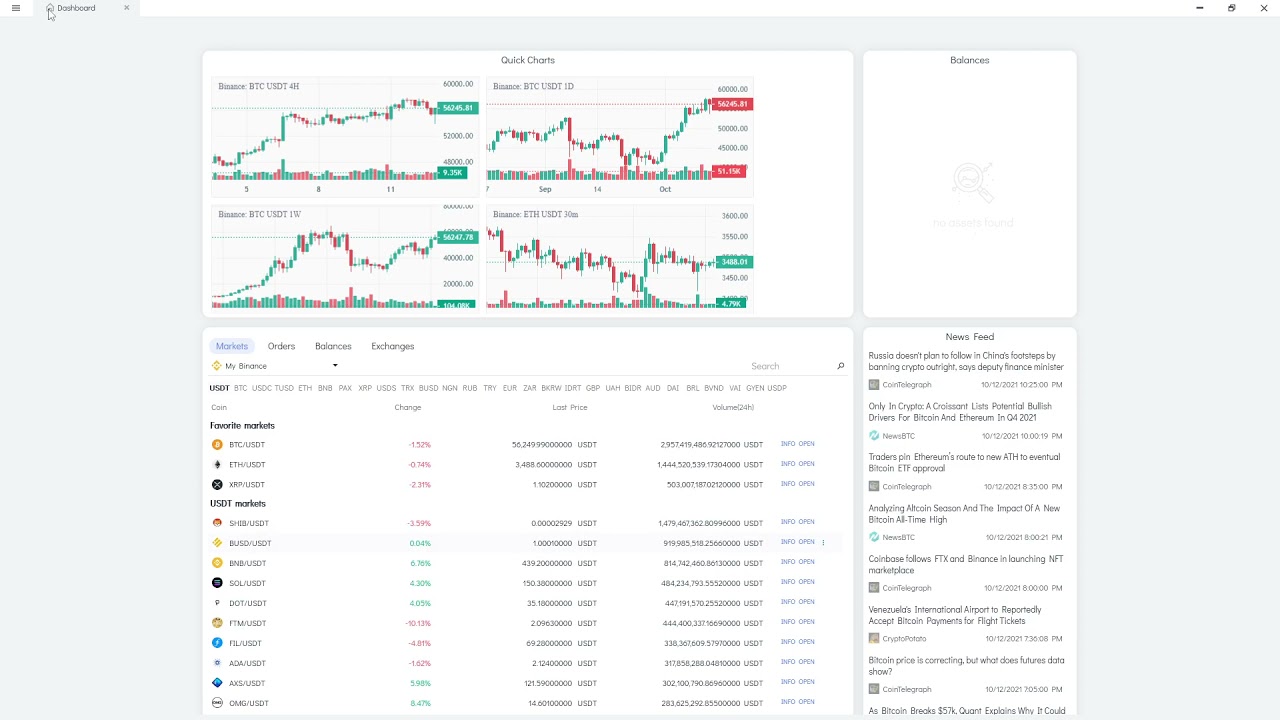The width and height of the screenshot is (1280, 720).
Task: Click the DOT/USDT coin icon
Action: tap(217, 603)
